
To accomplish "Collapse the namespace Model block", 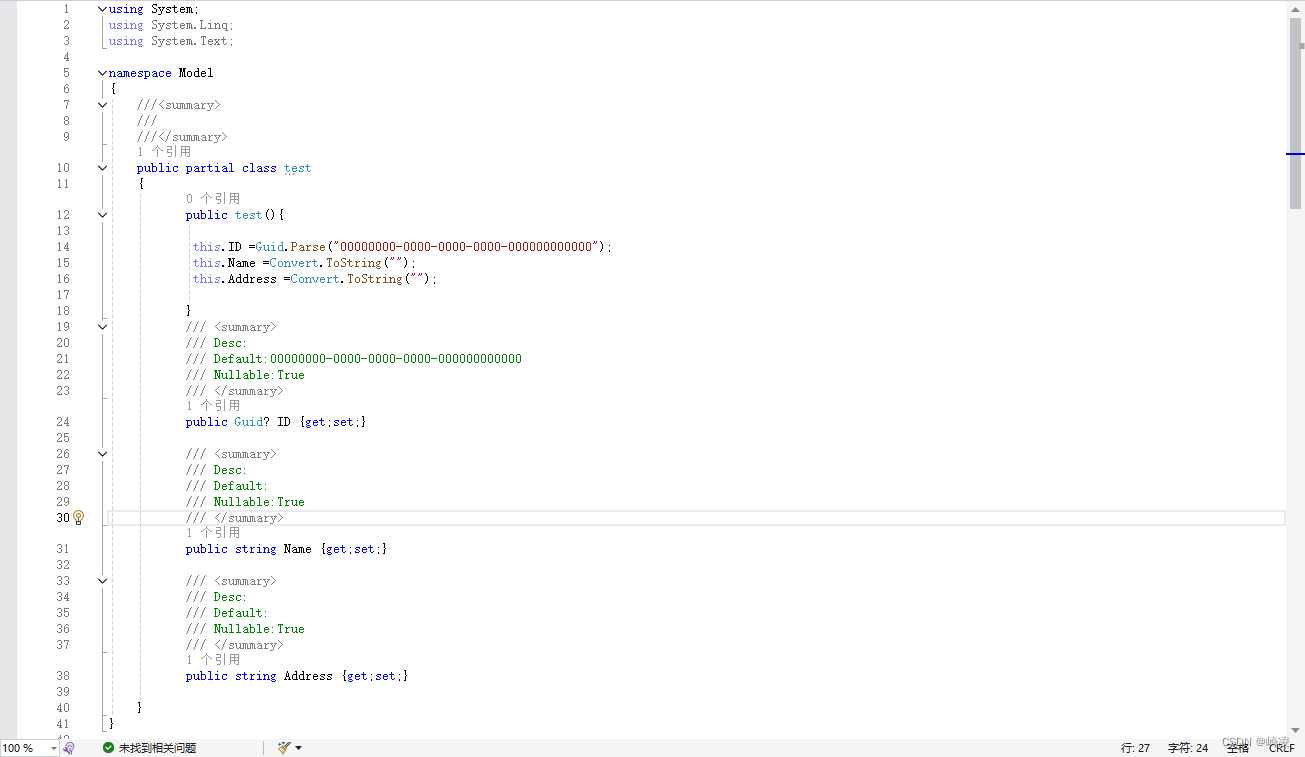I will click(101, 72).
